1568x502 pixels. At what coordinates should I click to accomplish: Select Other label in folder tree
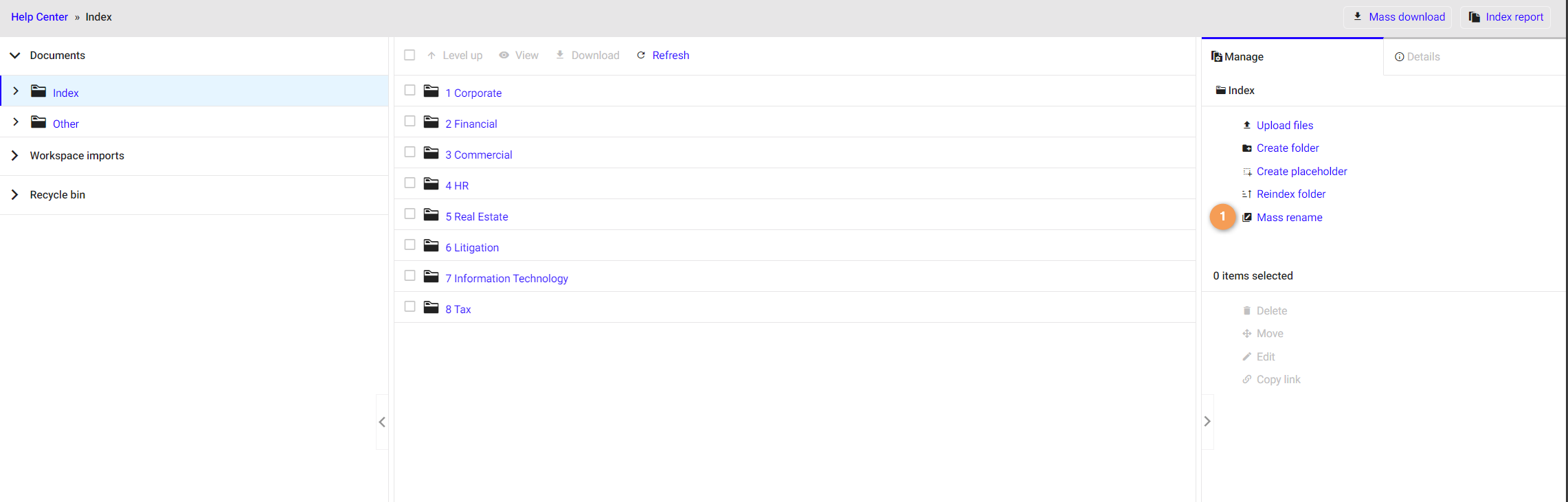66,124
